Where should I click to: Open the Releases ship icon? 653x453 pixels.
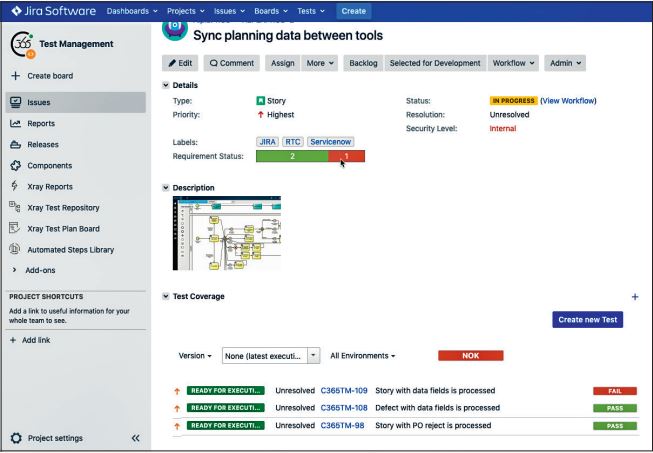pyautogui.click(x=17, y=143)
